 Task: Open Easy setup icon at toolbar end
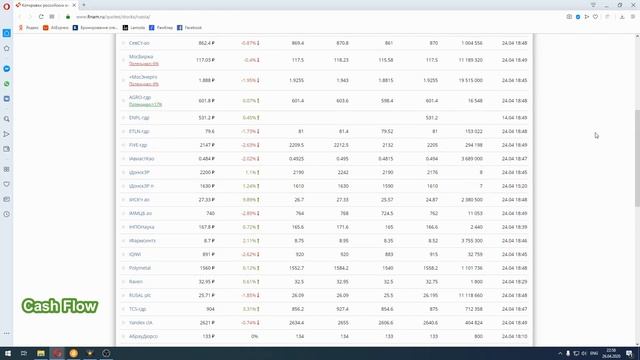633,17
